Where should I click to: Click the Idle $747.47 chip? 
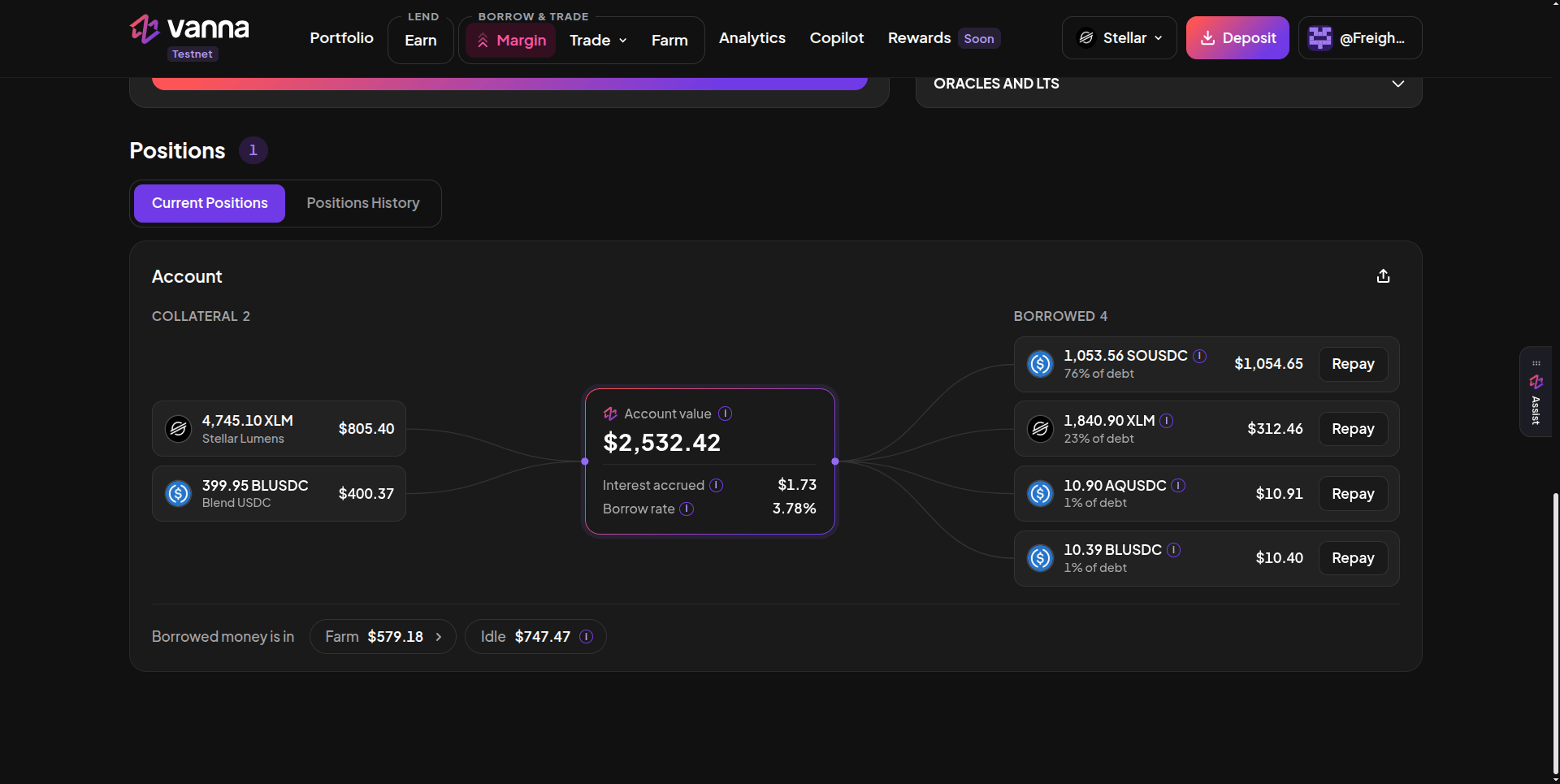click(535, 637)
